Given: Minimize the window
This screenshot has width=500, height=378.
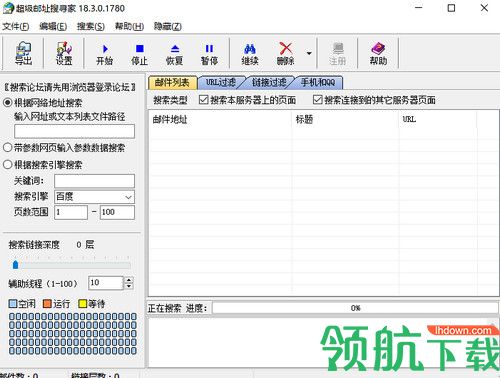Looking at the screenshot, I should 419,8.
